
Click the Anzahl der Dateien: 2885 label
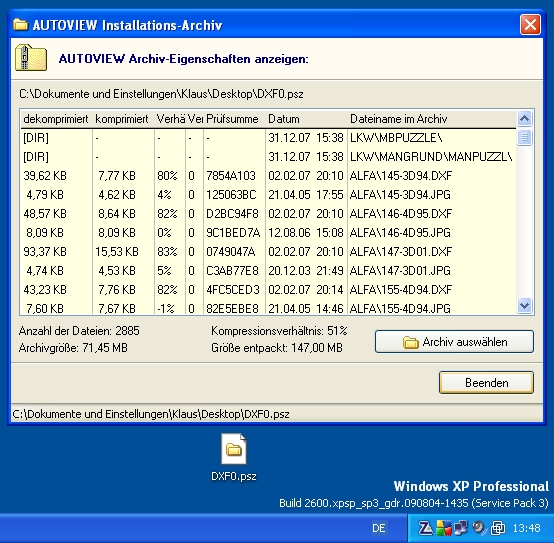[x=79, y=331]
